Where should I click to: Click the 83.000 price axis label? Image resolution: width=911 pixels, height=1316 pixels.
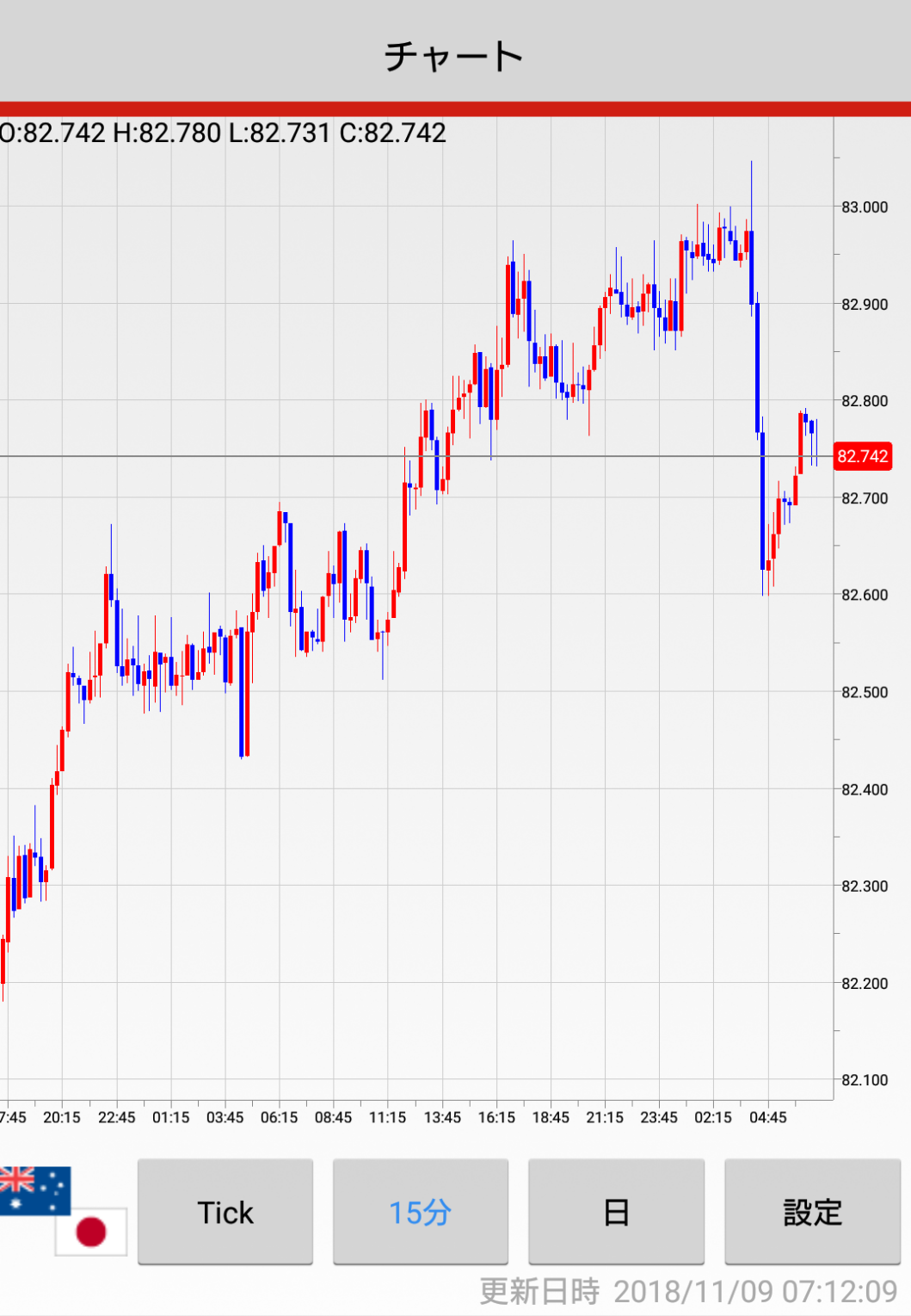click(865, 207)
